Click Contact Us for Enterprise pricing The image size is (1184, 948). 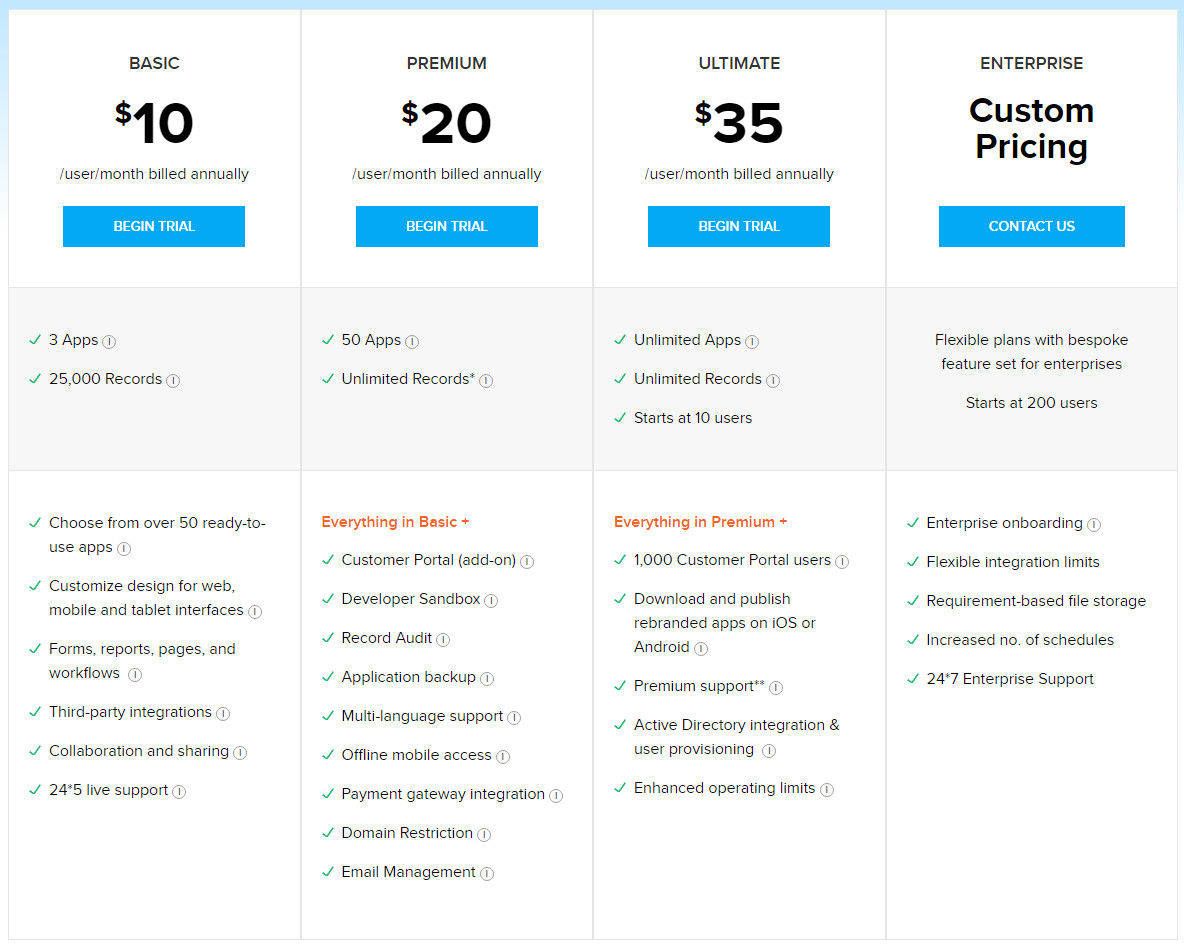click(1031, 226)
